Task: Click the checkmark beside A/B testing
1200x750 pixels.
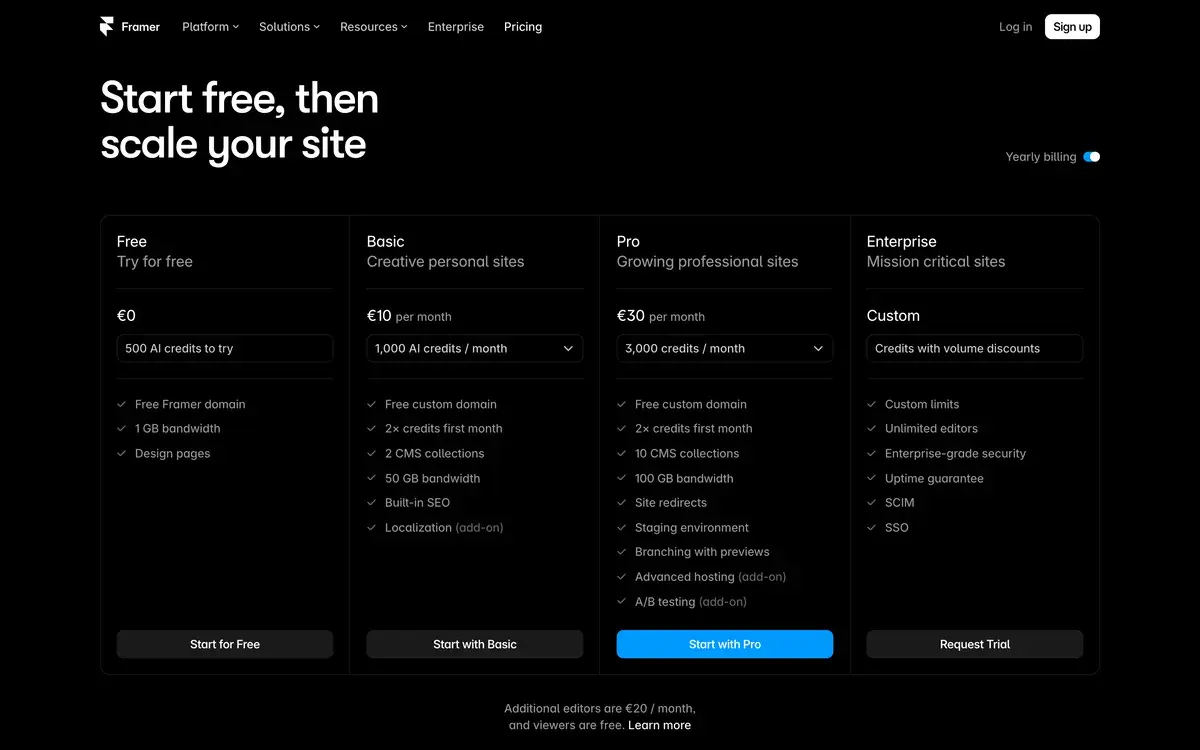Action: click(x=622, y=601)
